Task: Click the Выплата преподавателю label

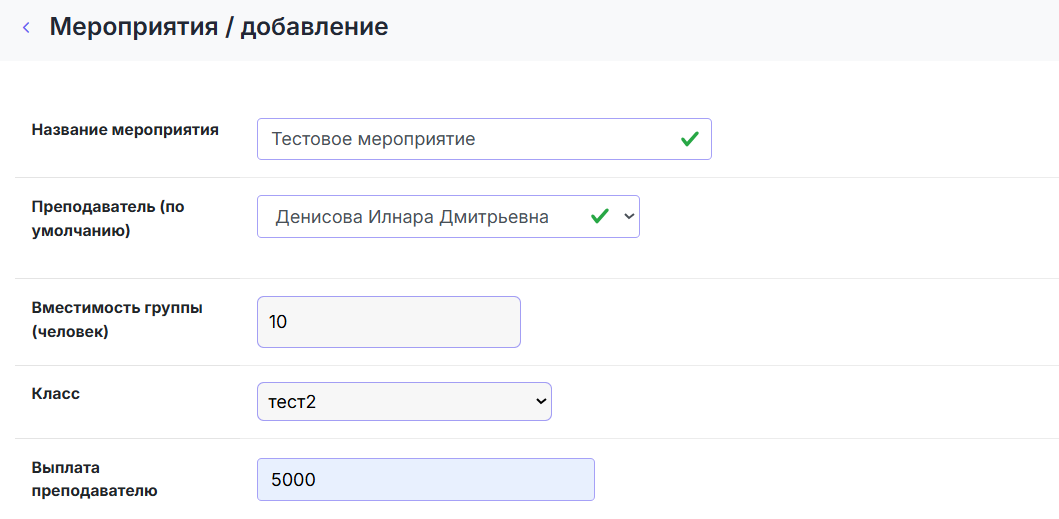Action: (x=95, y=479)
